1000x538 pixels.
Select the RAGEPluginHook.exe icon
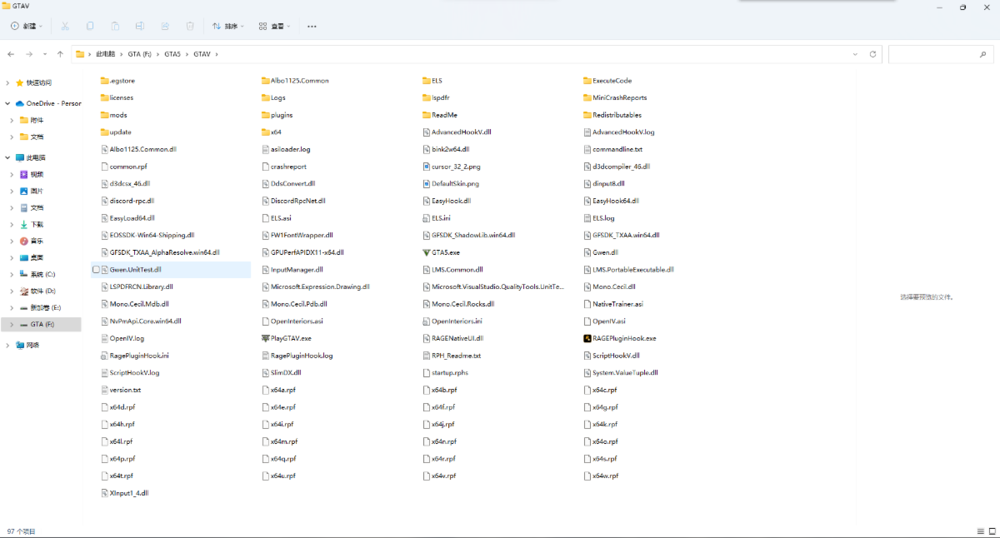(587, 338)
